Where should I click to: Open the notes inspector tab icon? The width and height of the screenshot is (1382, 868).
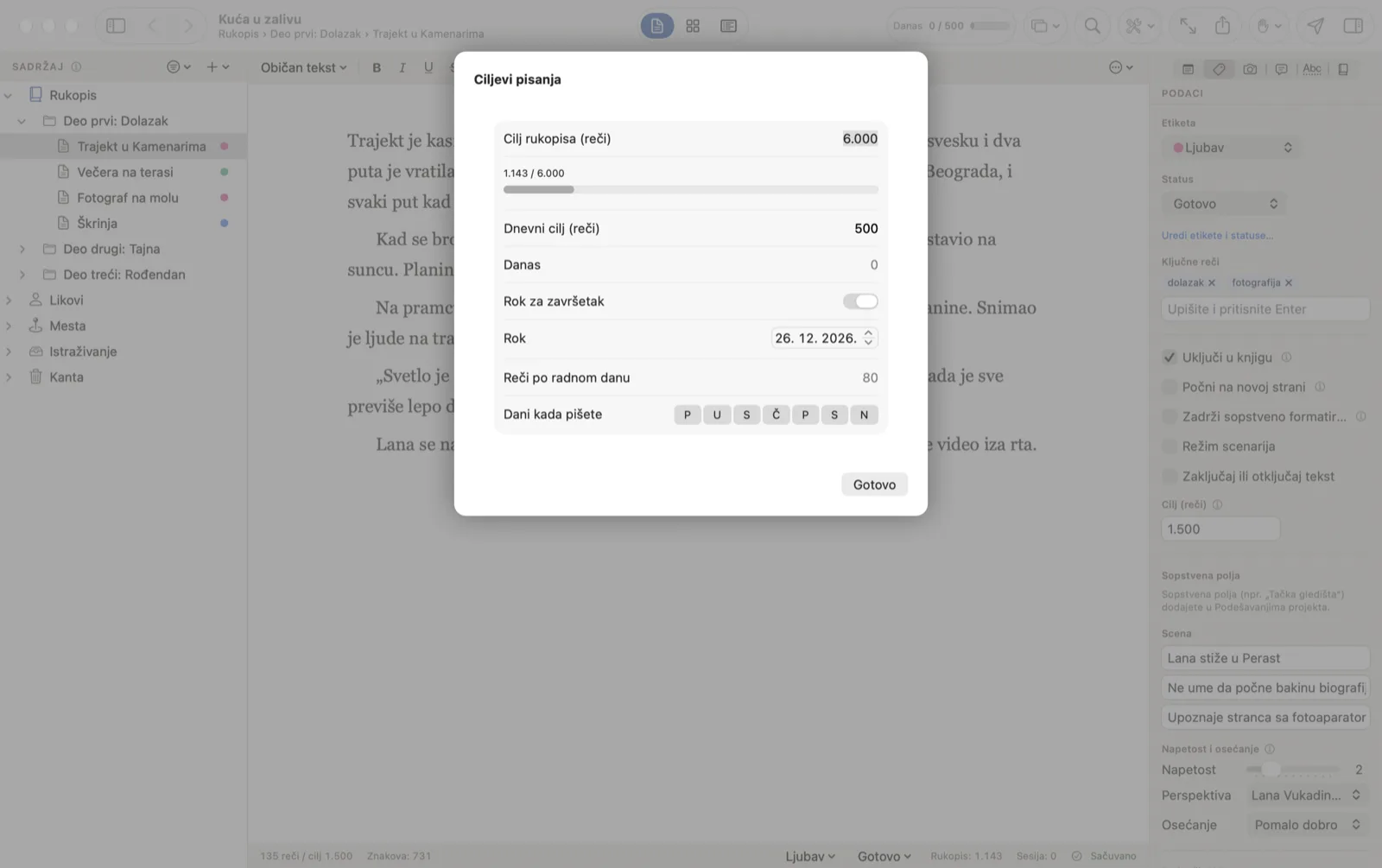(1188, 69)
